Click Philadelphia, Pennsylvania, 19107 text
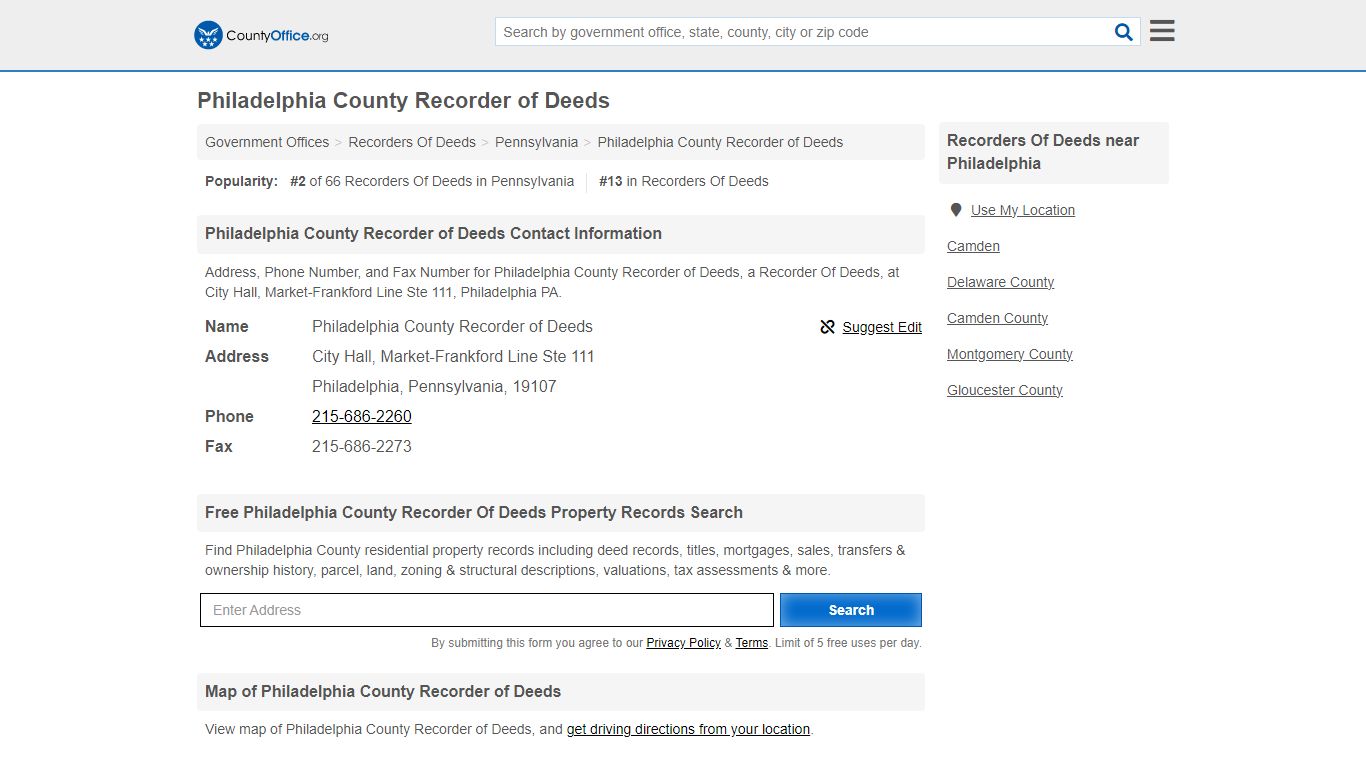Screen dimensions: 1366x768 (434, 386)
